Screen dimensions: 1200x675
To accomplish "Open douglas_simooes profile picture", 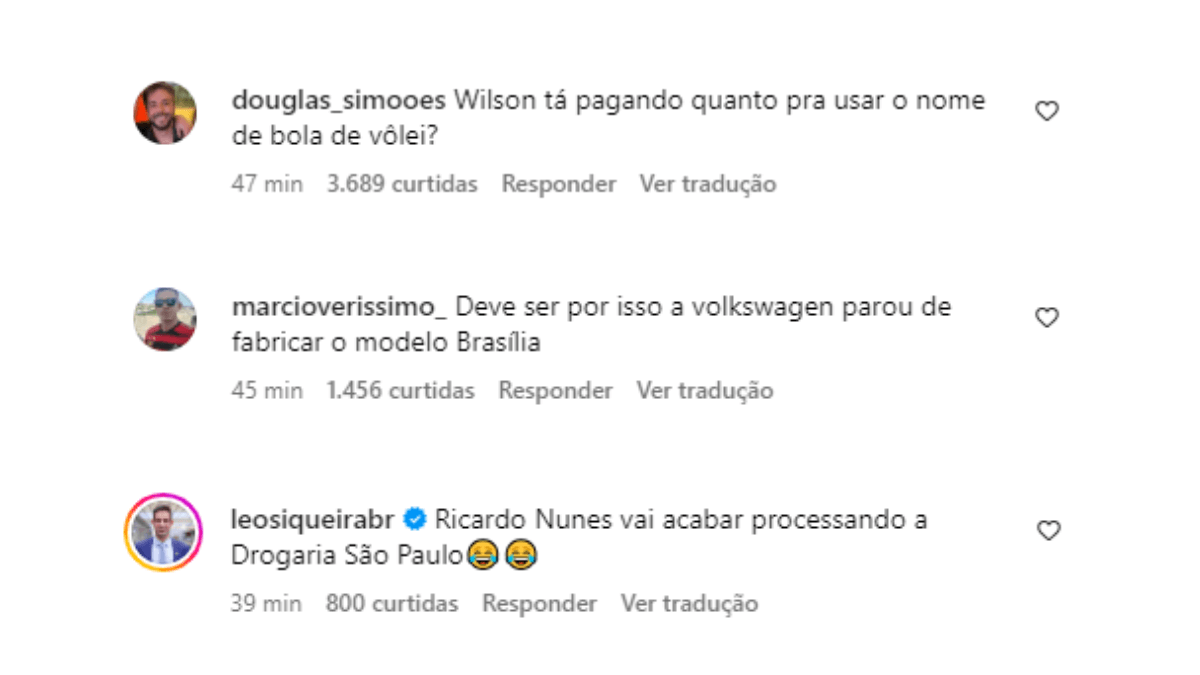I will coord(165,112).
